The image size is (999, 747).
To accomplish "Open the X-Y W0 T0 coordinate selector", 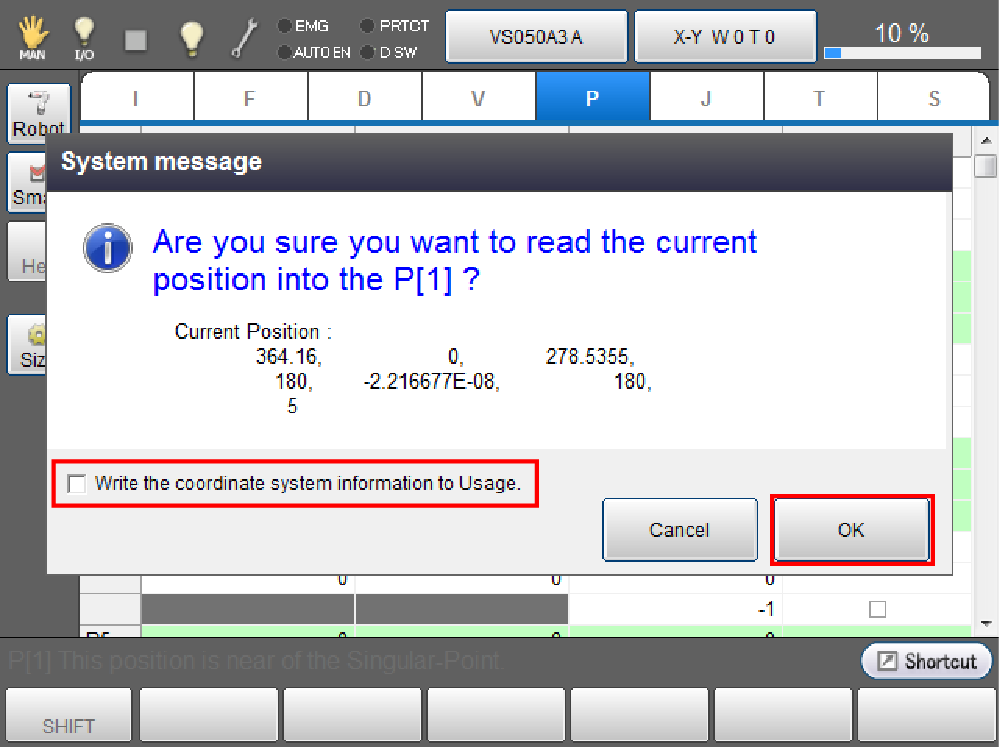I will pyautogui.click(x=725, y=38).
